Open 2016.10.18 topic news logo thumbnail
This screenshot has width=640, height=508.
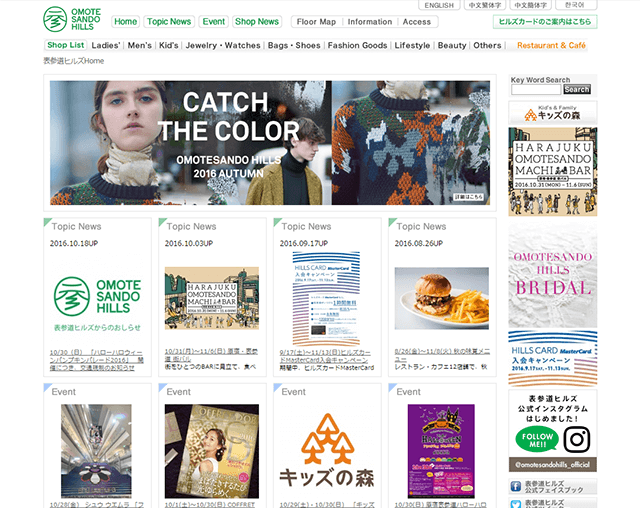point(97,299)
